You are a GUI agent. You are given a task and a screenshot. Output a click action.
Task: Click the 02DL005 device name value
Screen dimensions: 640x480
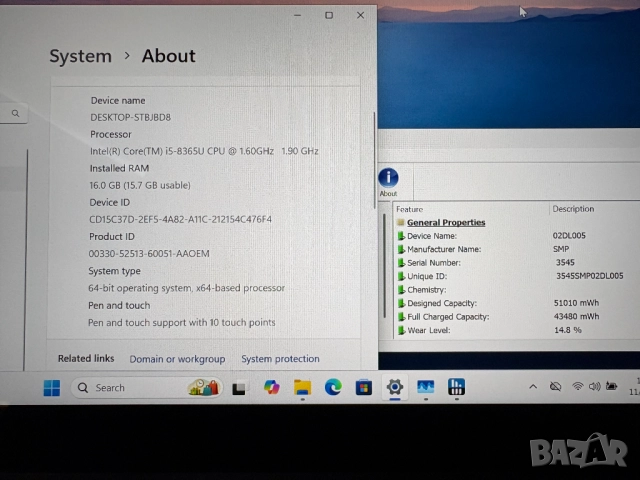coord(569,236)
